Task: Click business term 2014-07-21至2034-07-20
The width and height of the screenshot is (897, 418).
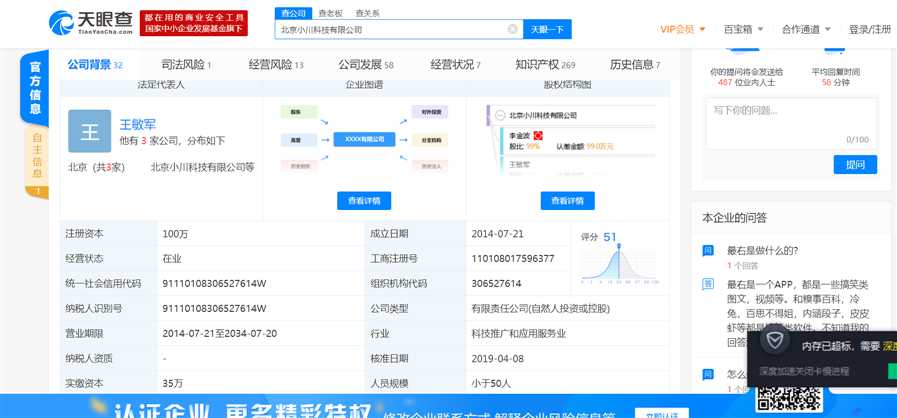Action: pyautogui.click(x=220, y=333)
